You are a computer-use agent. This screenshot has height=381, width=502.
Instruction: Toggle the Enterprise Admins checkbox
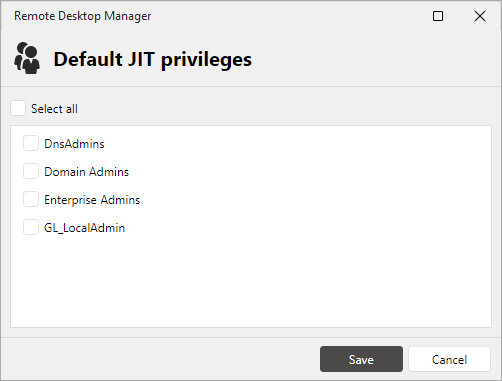[x=31, y=199]
